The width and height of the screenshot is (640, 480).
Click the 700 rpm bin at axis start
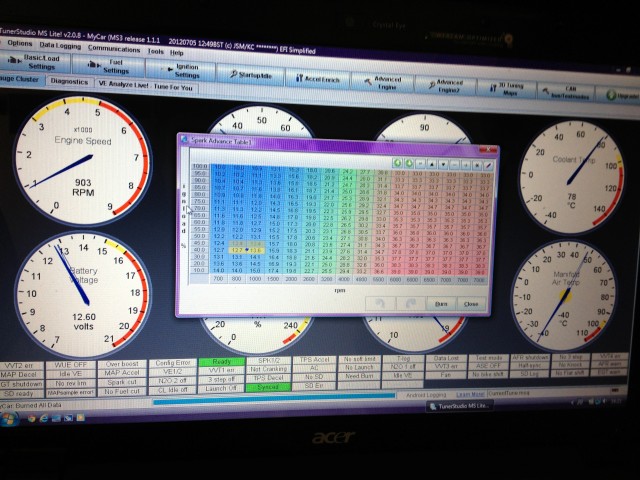tap(218, 278)
